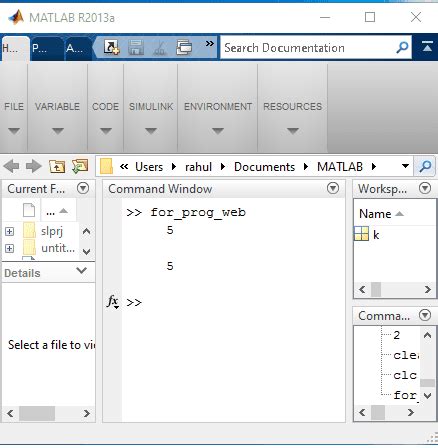Go forward to next folder
Viewport: 438px width, 448px height.
pos(34,166)
